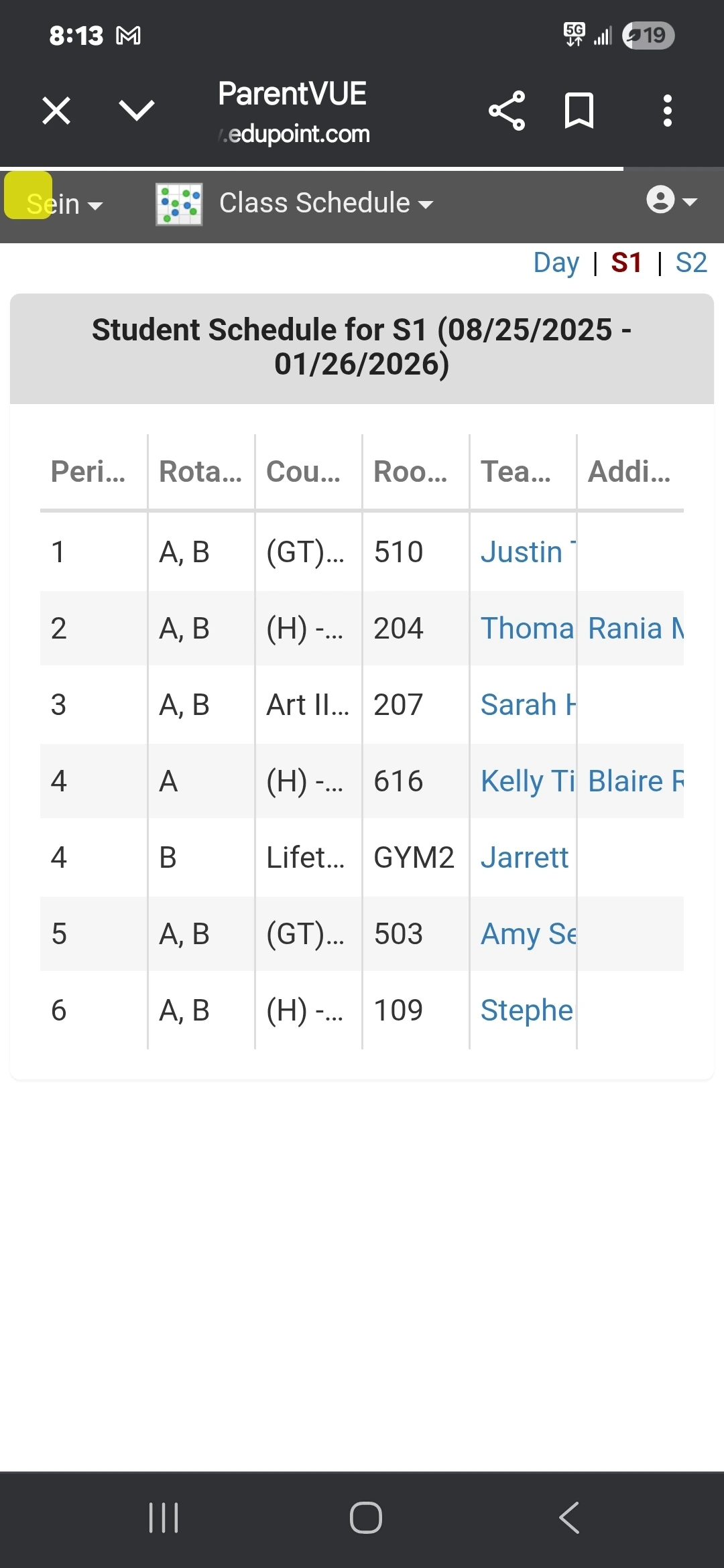The height and width of the screenshot is (1568, 724).
Task: Switch to the S2 semester tab
Action: pyautogui.click(x=691, y=263)
